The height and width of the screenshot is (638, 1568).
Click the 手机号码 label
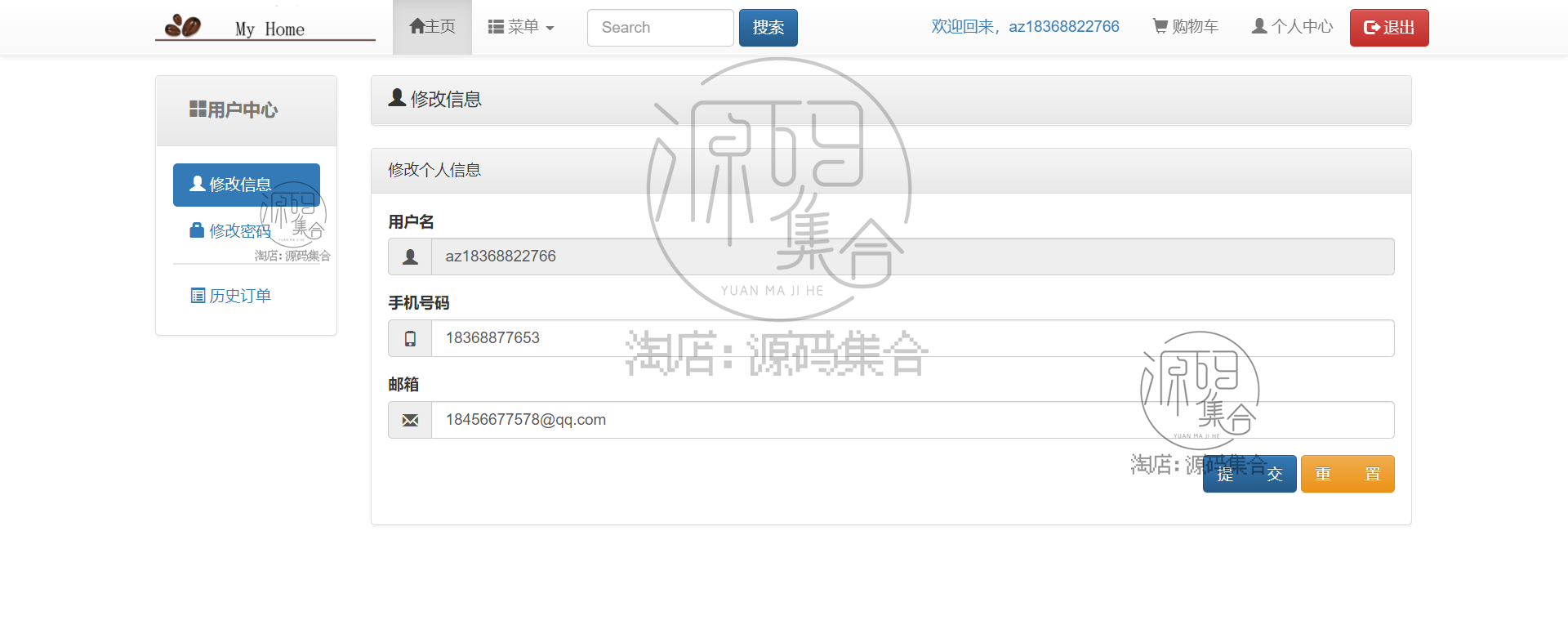[419, 303]
